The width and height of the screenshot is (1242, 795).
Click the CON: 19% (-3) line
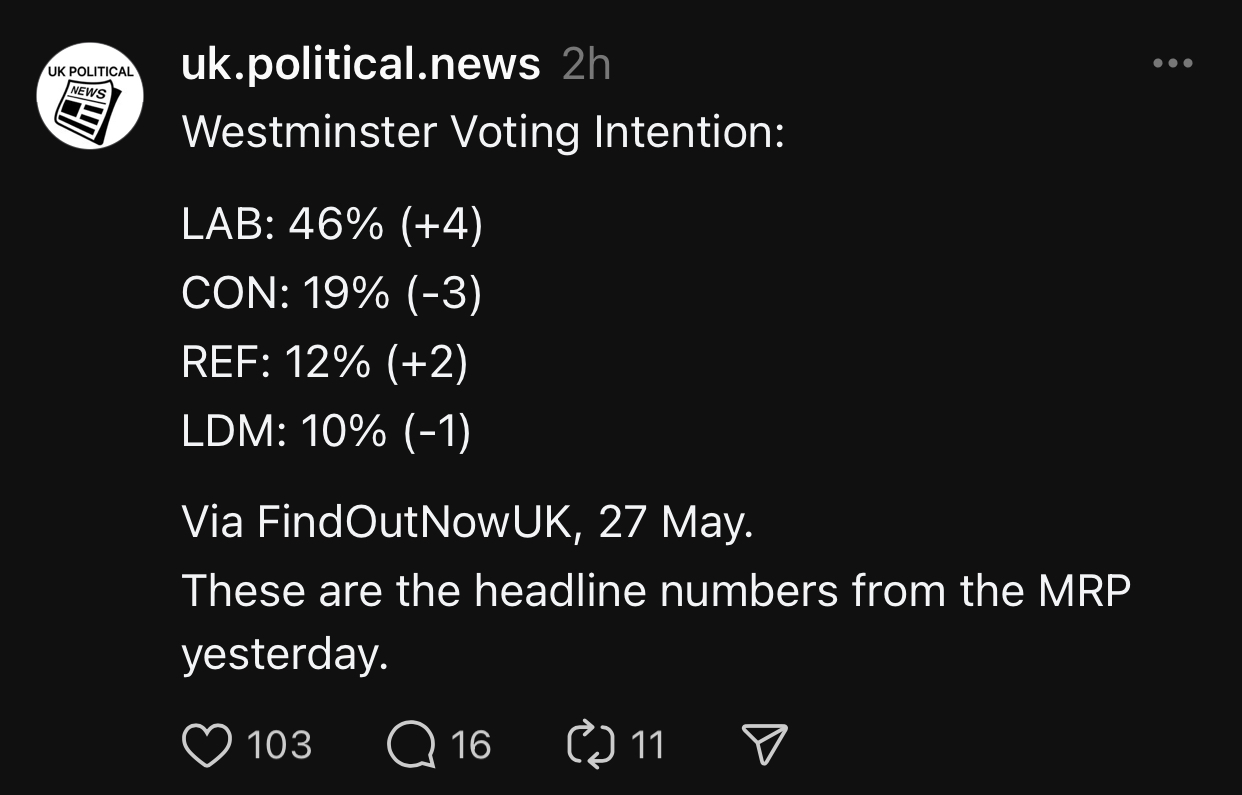tap(331, 294)
